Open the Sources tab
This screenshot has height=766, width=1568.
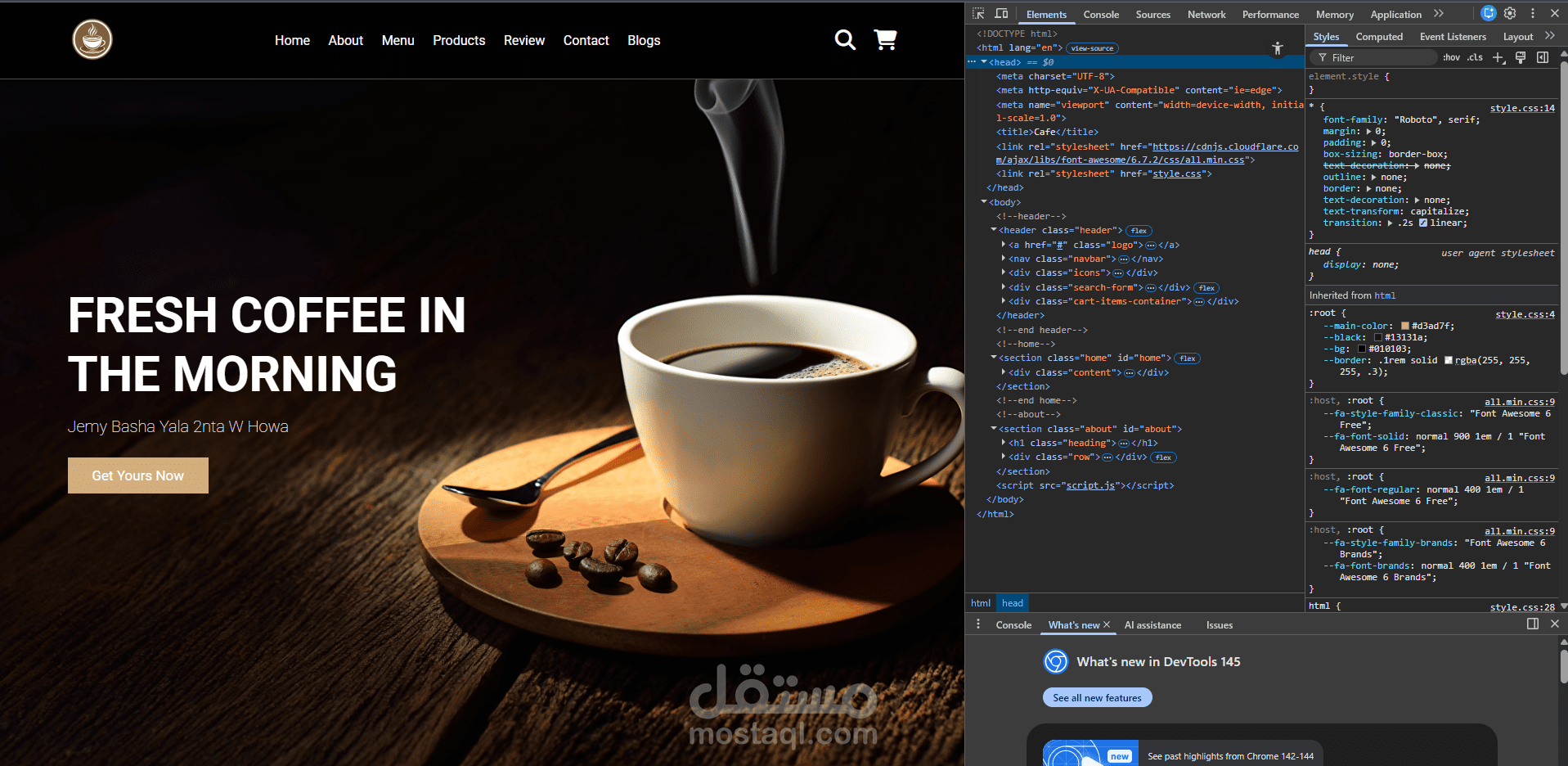[x=1152, y=15]
